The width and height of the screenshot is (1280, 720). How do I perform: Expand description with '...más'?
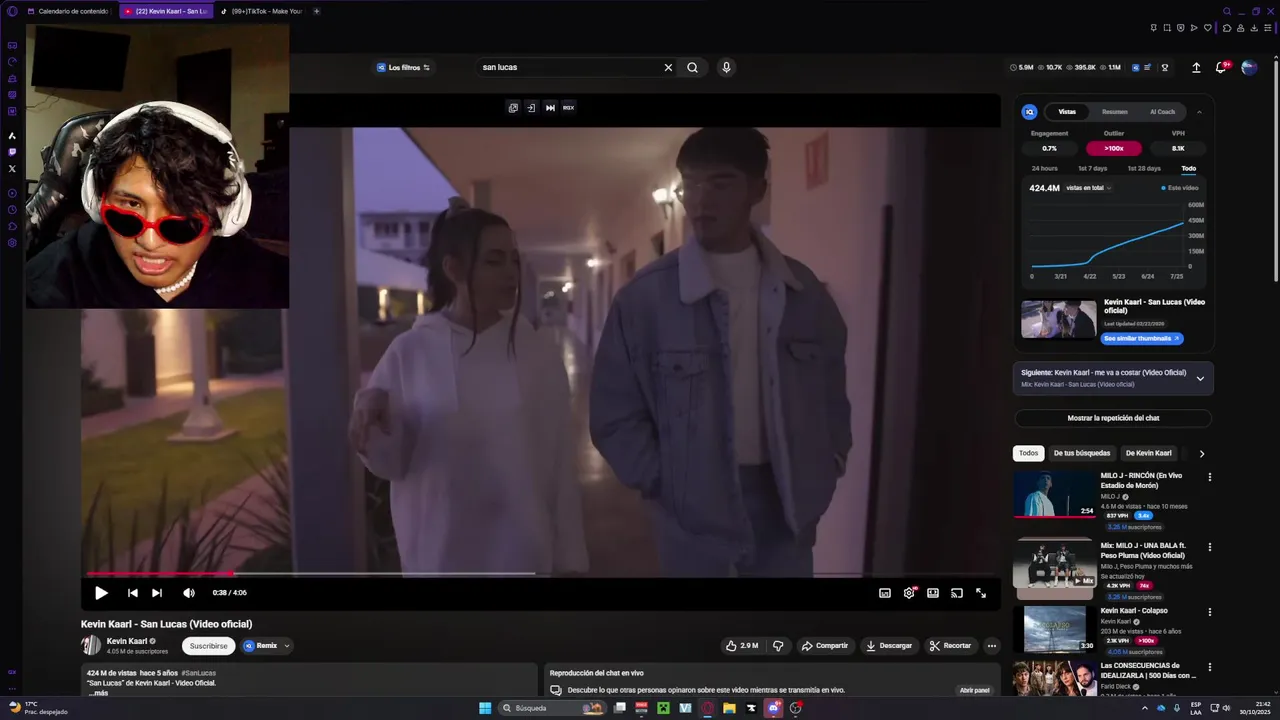(98, 693)
